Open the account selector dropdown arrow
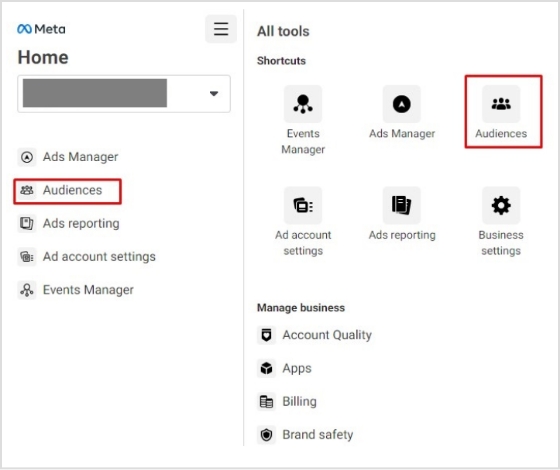The width and height of the screenshot is (560, 470). pyautogui.click(x=214, y=94)
